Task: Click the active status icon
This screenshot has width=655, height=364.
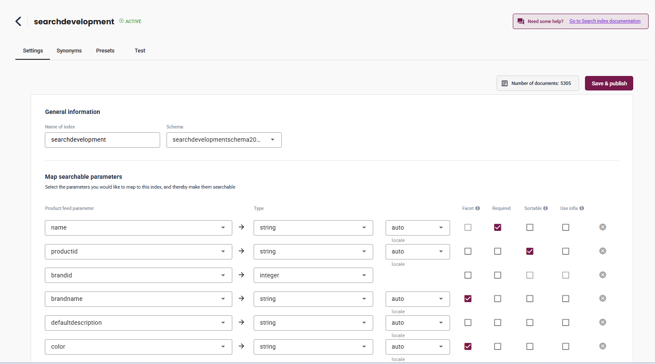Action: coord(122,21)
